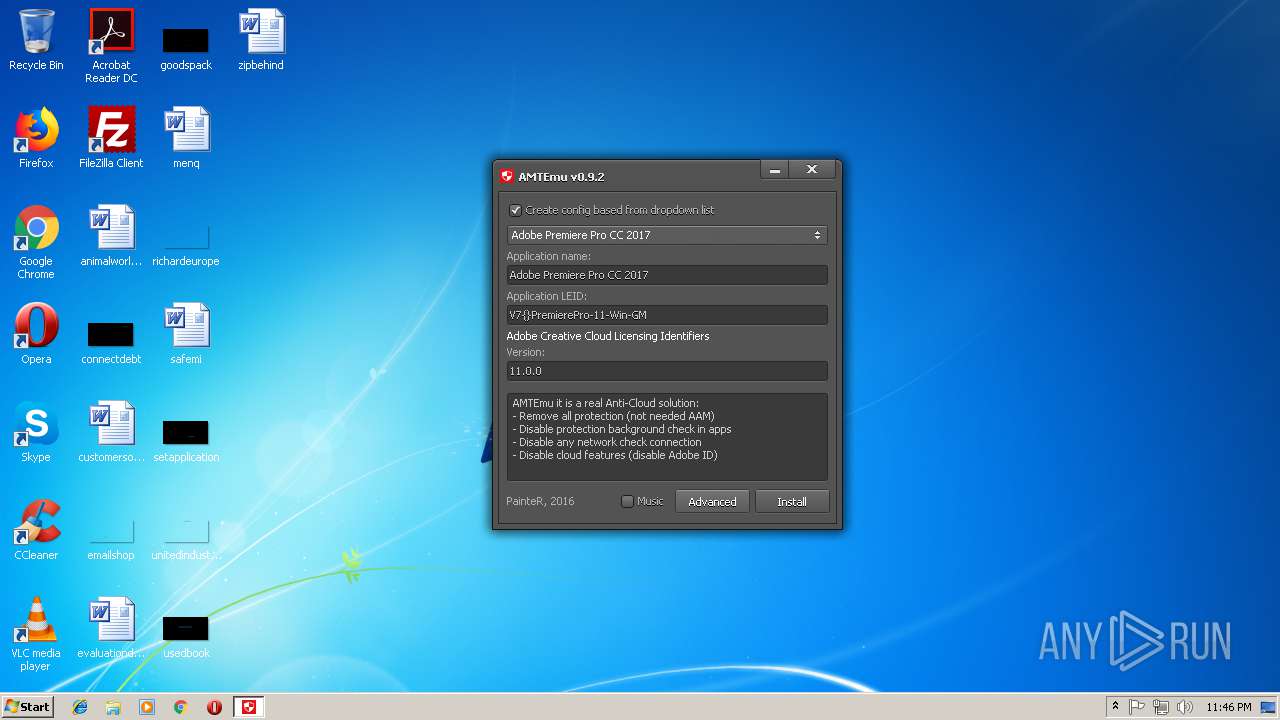Minimize the AMTEmu window

[775, 171]
